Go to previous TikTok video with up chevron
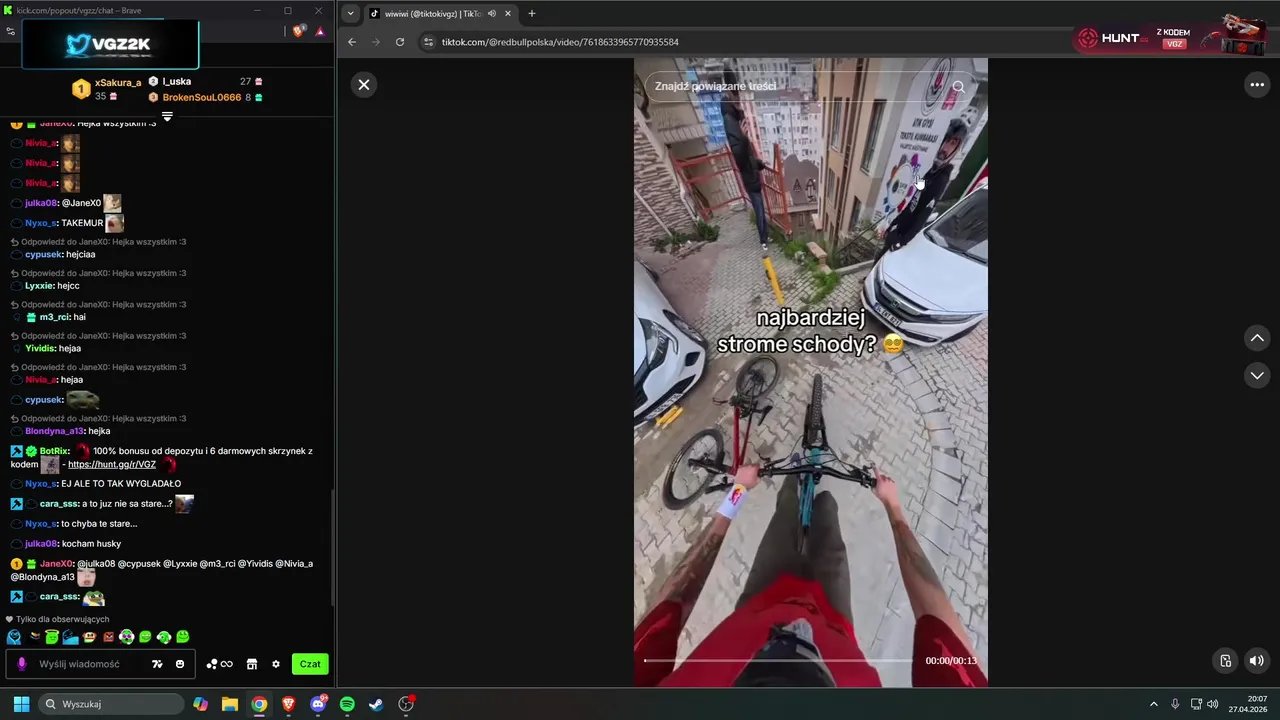The image size is (1280, 720). point(1257,338)
